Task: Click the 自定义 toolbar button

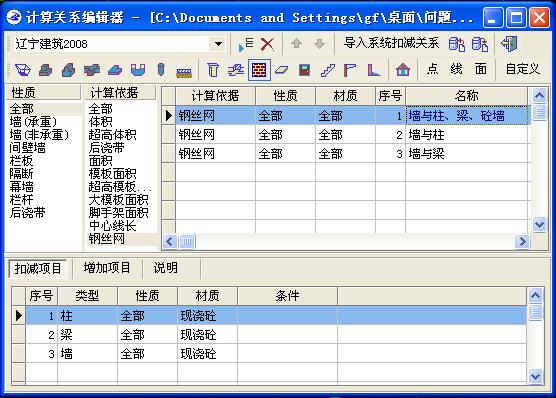Action: tap(522, 69)
